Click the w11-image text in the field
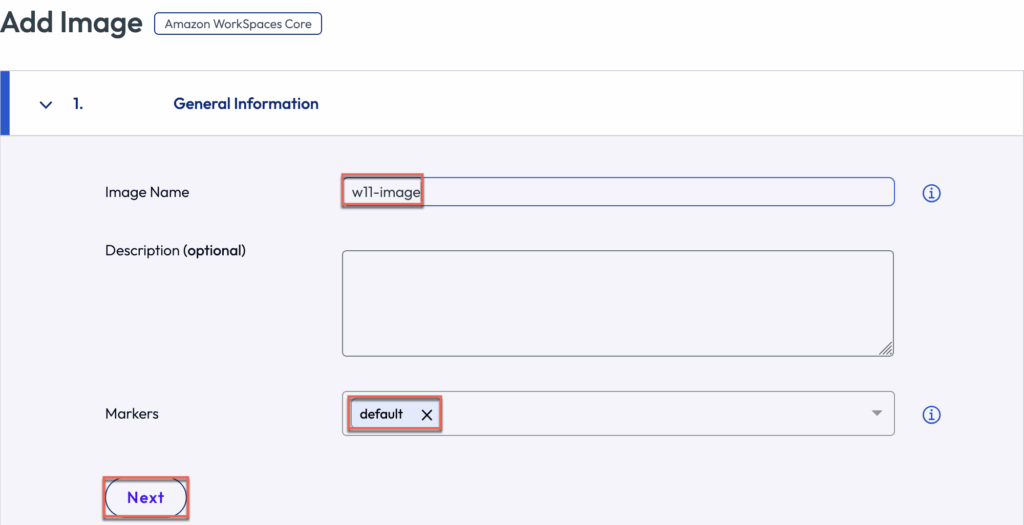Image resolution: width=1024 pixels, height=525 pixels. point(386,192)
